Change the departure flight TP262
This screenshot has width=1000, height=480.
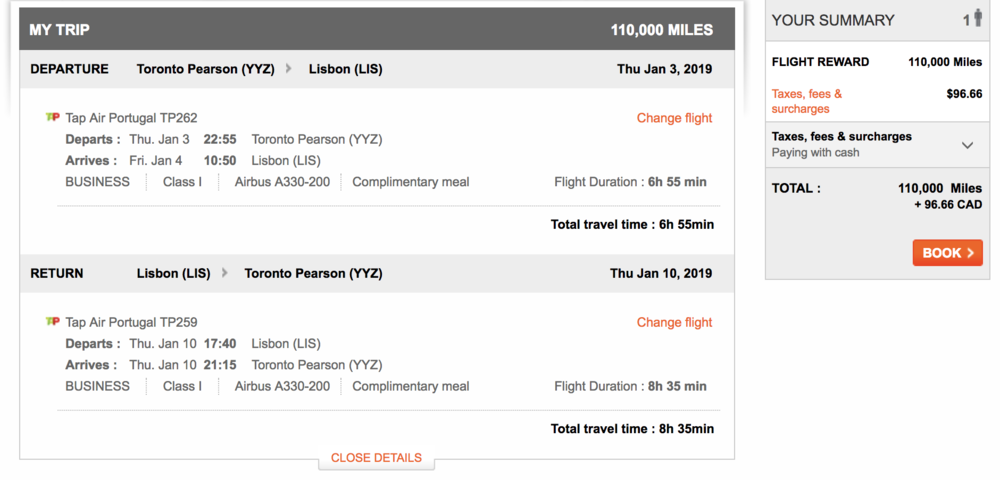click(x=674, y=118)
